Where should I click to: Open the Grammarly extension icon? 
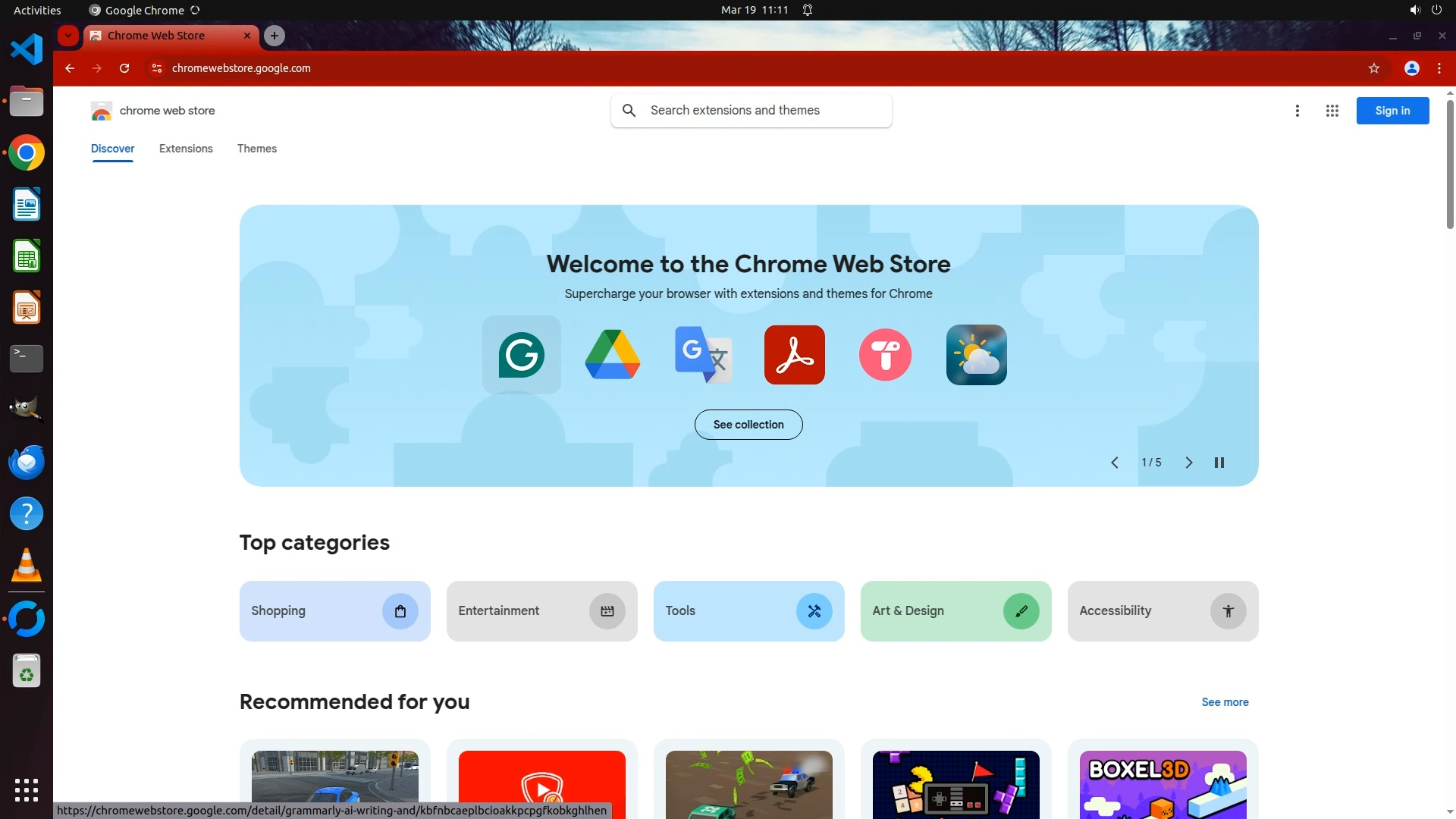[x=521, y=355]
